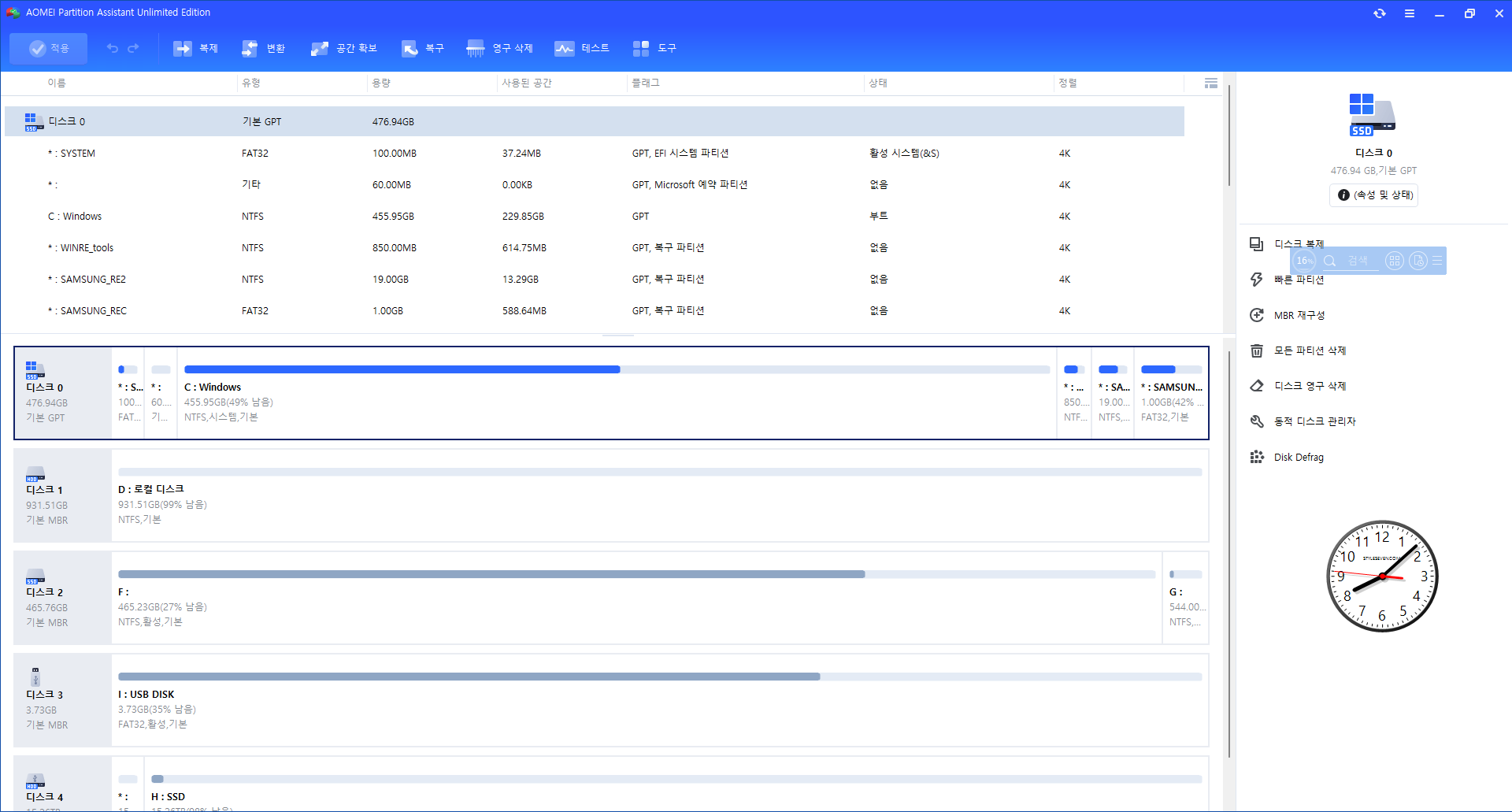Click the refresh icon in title bar
The height and width of the screenshot is (812, 1512).
pos(1379,13)
